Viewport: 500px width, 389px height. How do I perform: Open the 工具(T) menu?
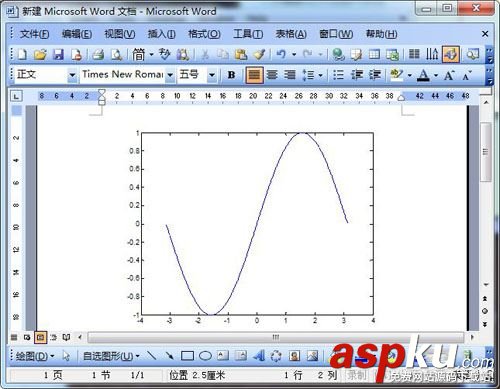pyautogui.click(x=248, y=34)
